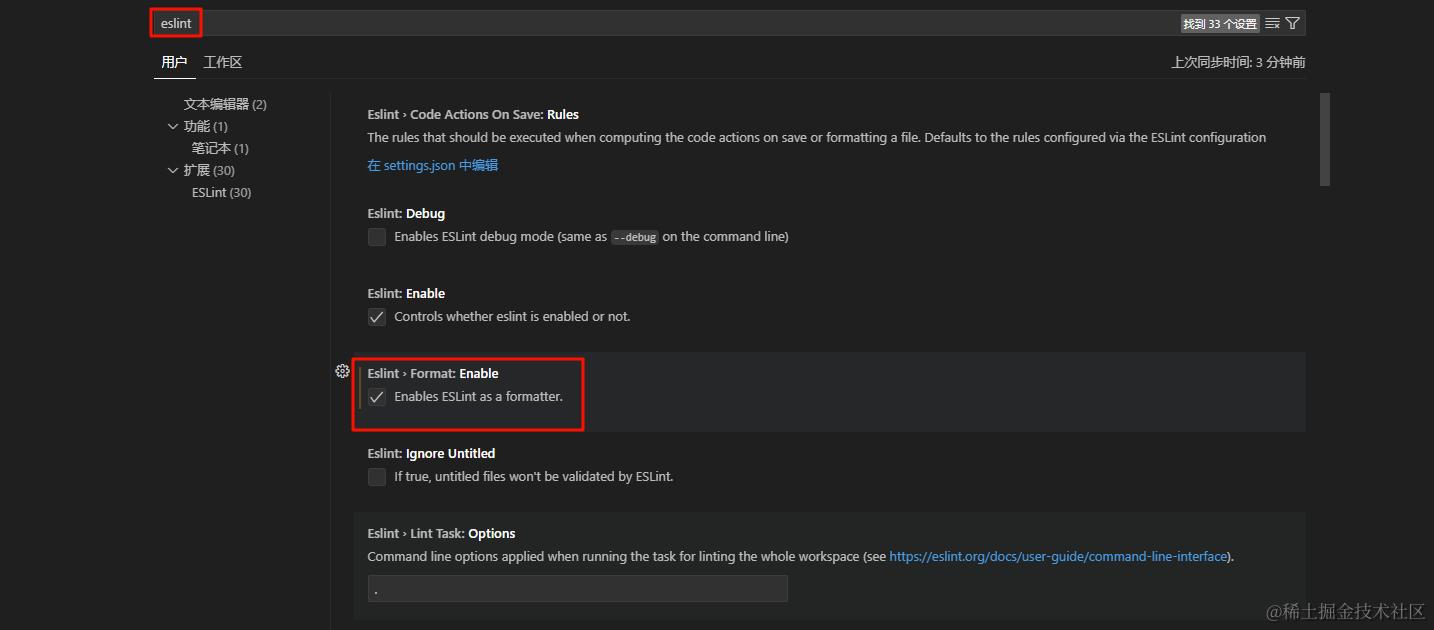
Task: Open the settings filter funnel icon
Action: coord(1293,23)
